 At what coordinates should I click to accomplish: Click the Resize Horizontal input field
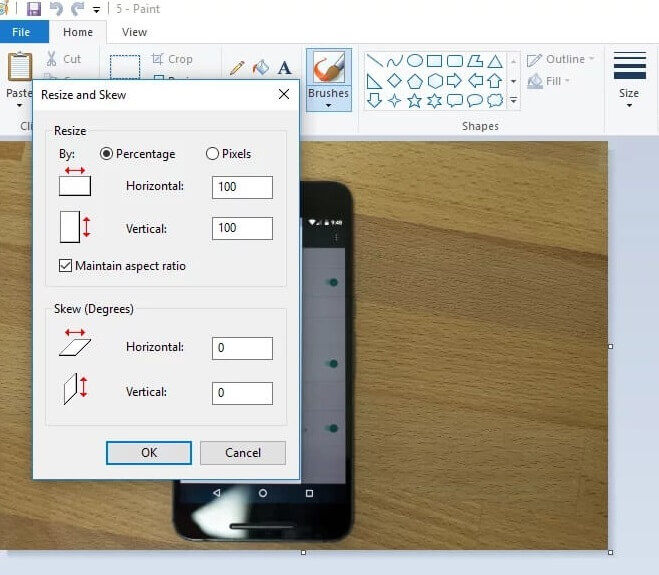point(242,187)
